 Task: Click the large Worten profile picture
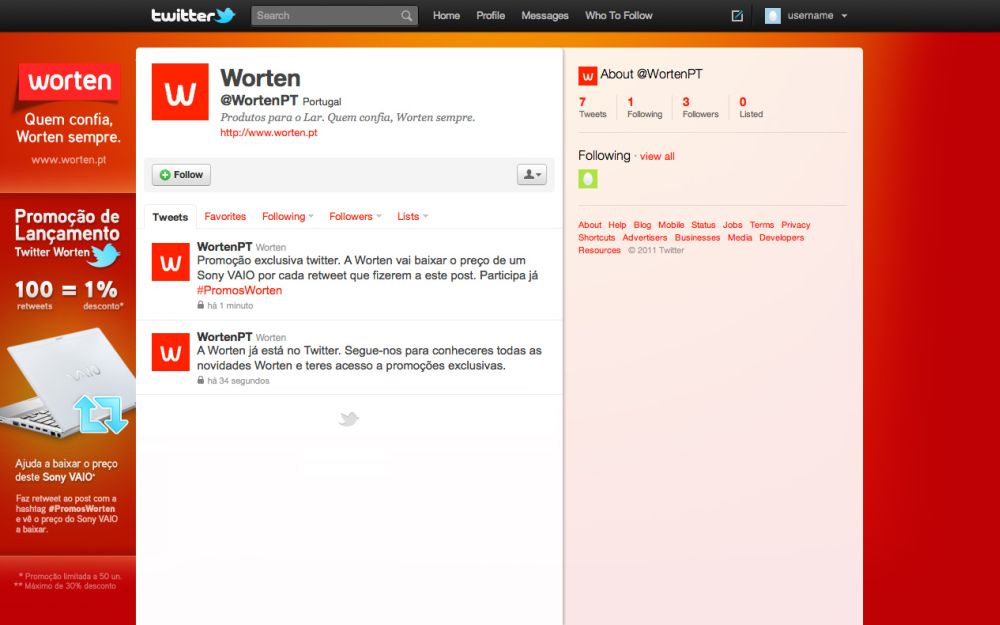click(x=180, y=92)
